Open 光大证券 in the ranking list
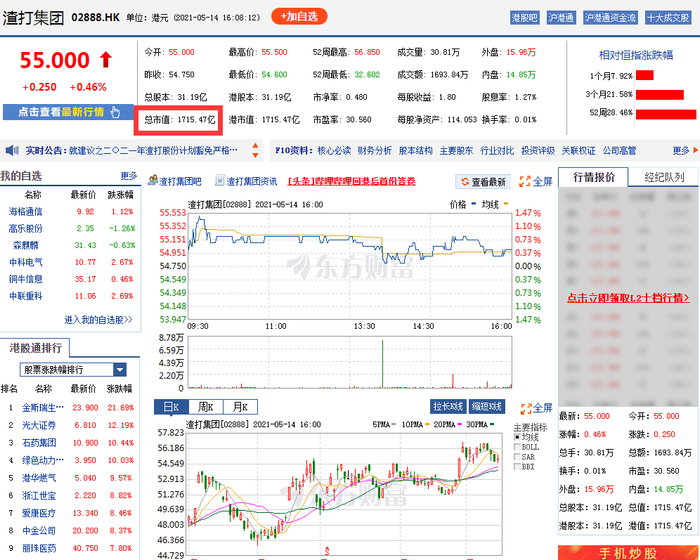The width and height of the screenshot is (700, 560). click(39, 425)
